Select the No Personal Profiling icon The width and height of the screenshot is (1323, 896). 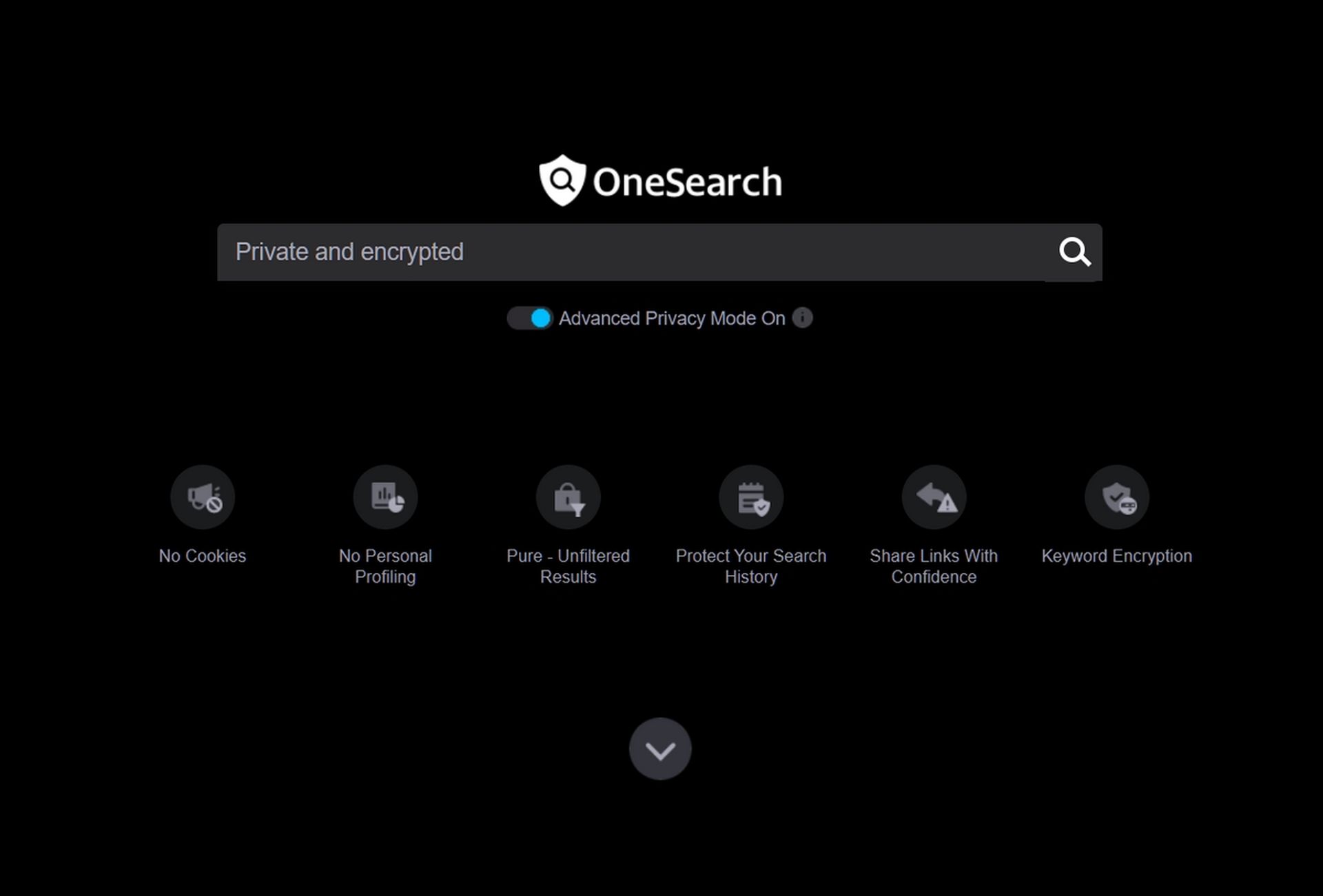[x=385, y=497]
